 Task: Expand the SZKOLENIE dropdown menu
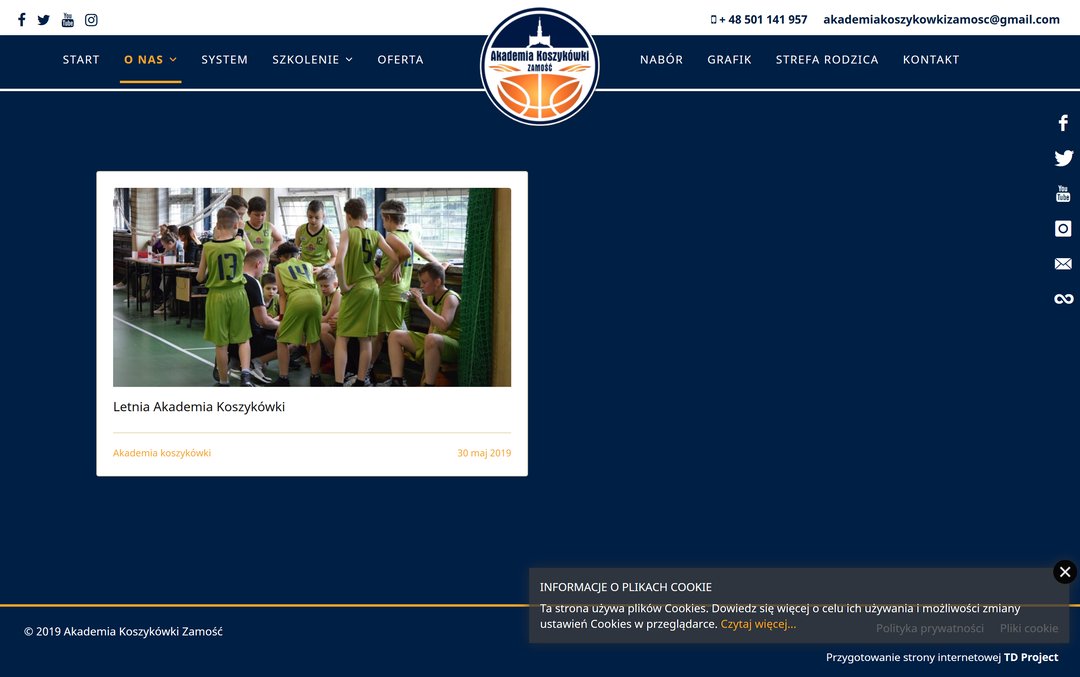pos(312,60)
